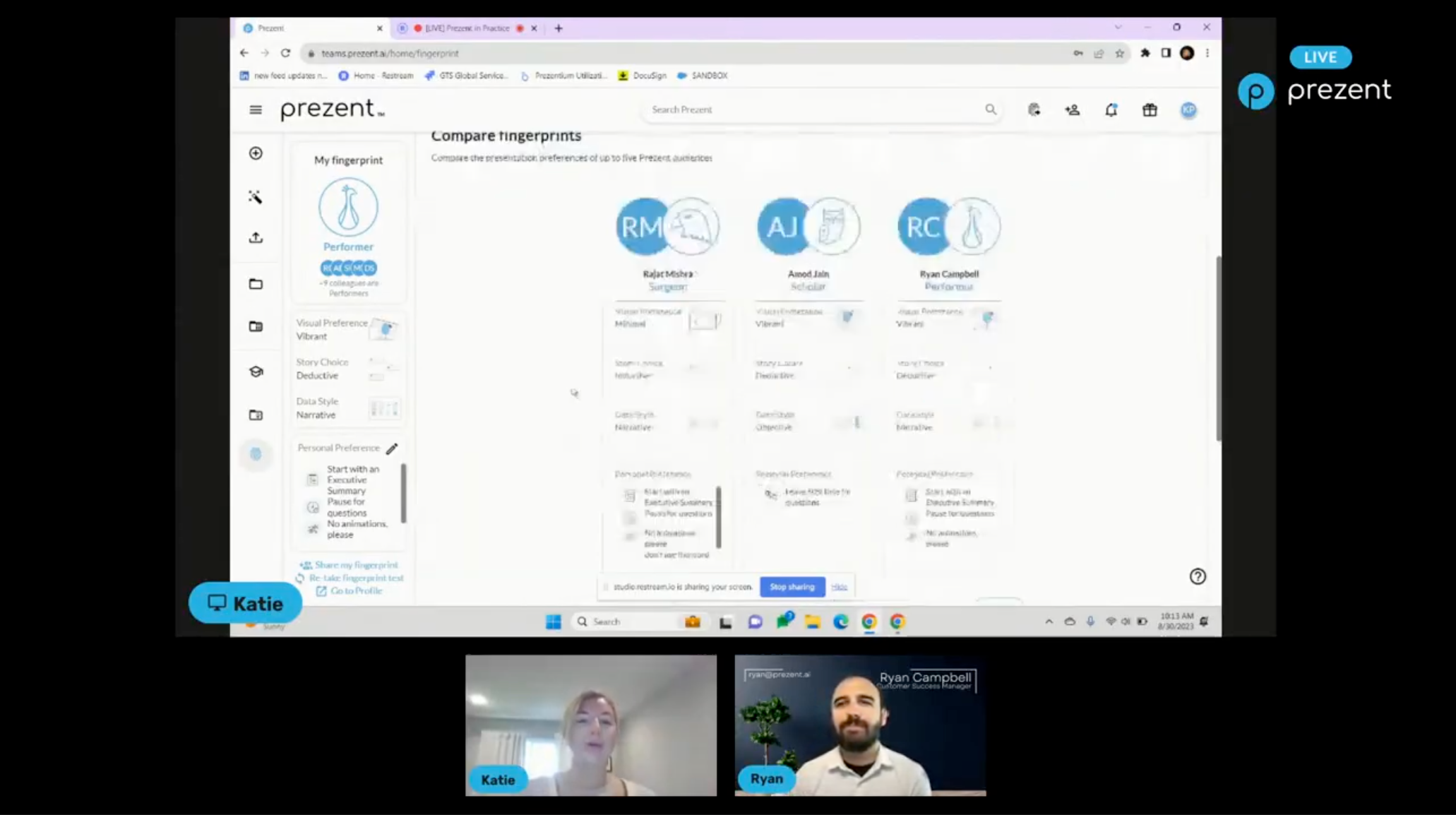Screen dimensions: 1456x815
Task: Select the fingerprint icon in sidebar
Action: 256,454
